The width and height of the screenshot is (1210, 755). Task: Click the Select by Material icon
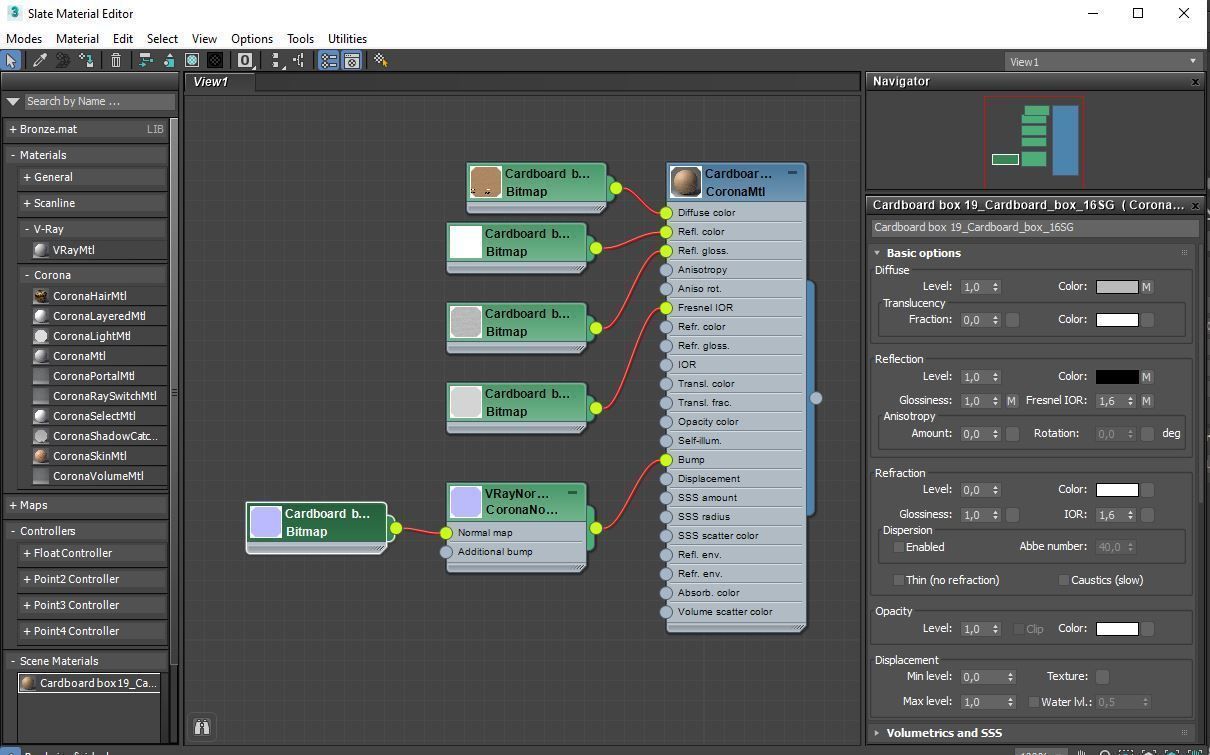tap(381, 61)
